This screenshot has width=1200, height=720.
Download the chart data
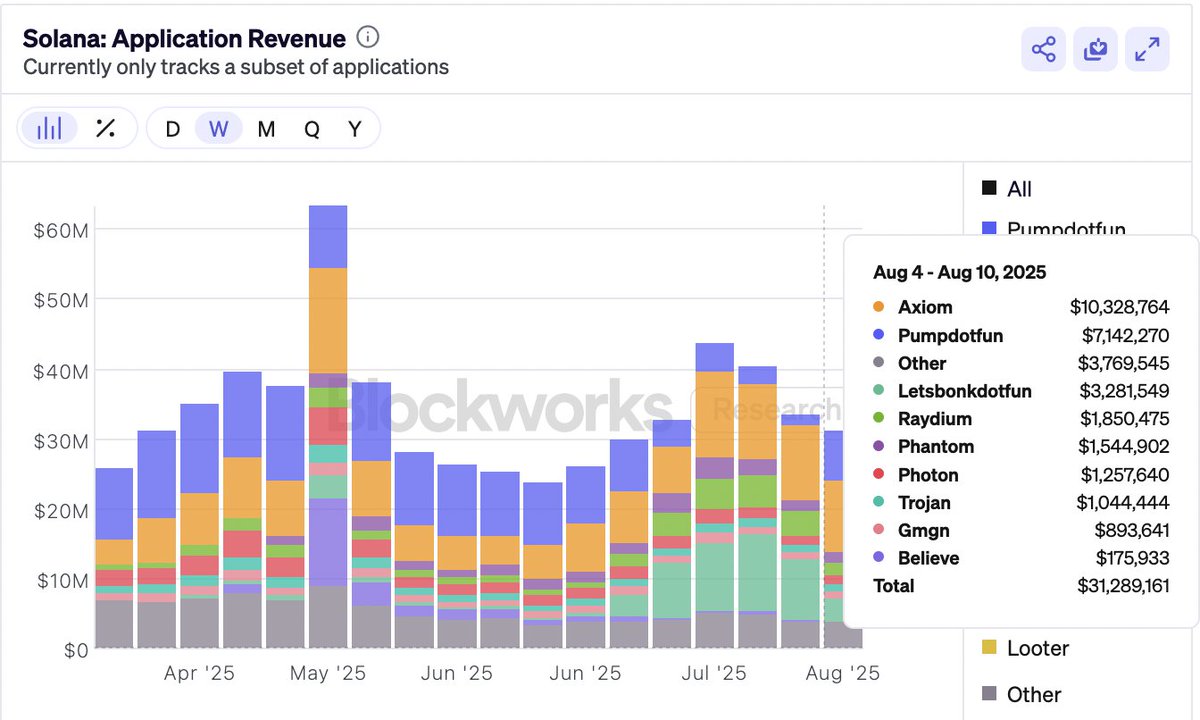[x=1095, y=49]
